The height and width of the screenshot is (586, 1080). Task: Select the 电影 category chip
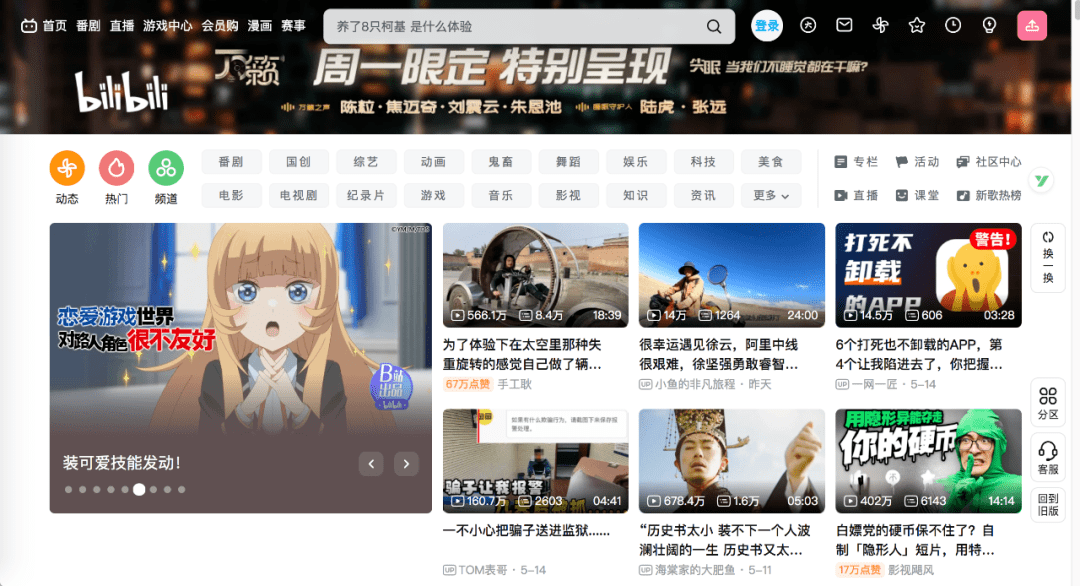[x=231, y=196]
